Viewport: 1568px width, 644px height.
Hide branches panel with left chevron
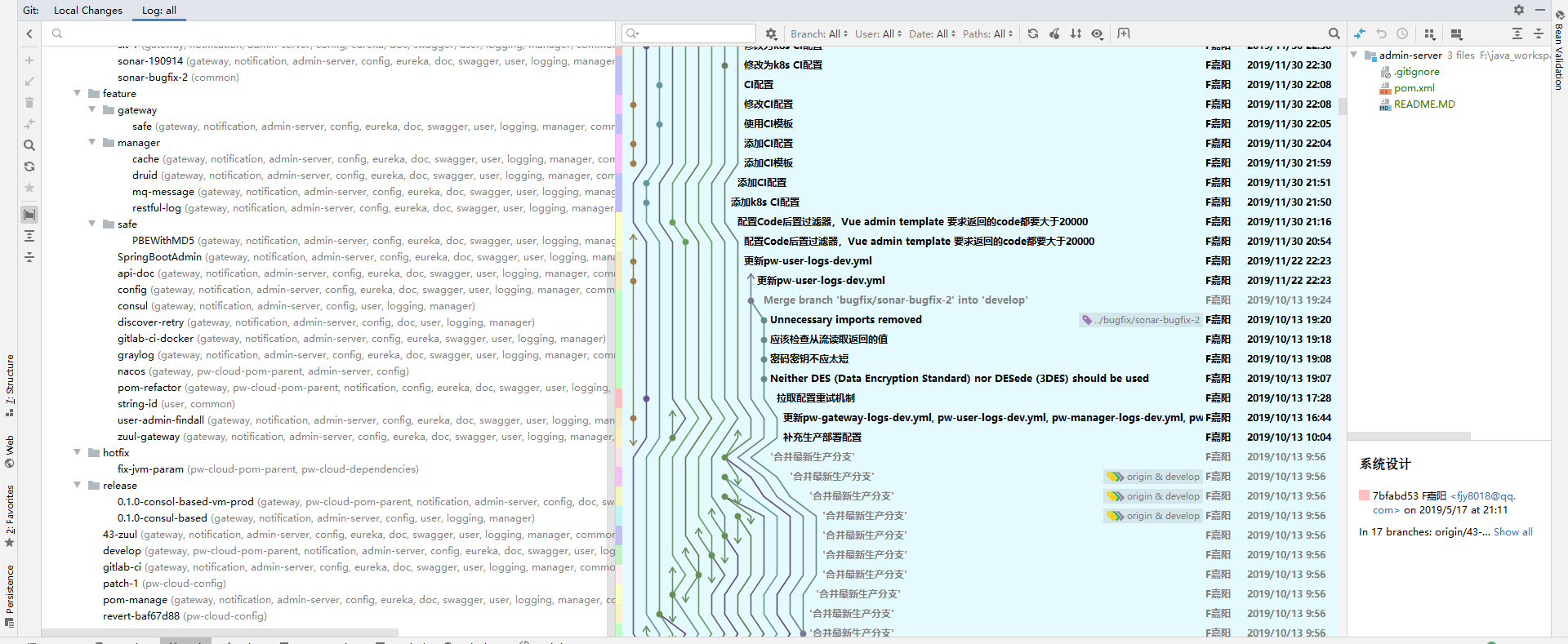click(x=29, y=33)
